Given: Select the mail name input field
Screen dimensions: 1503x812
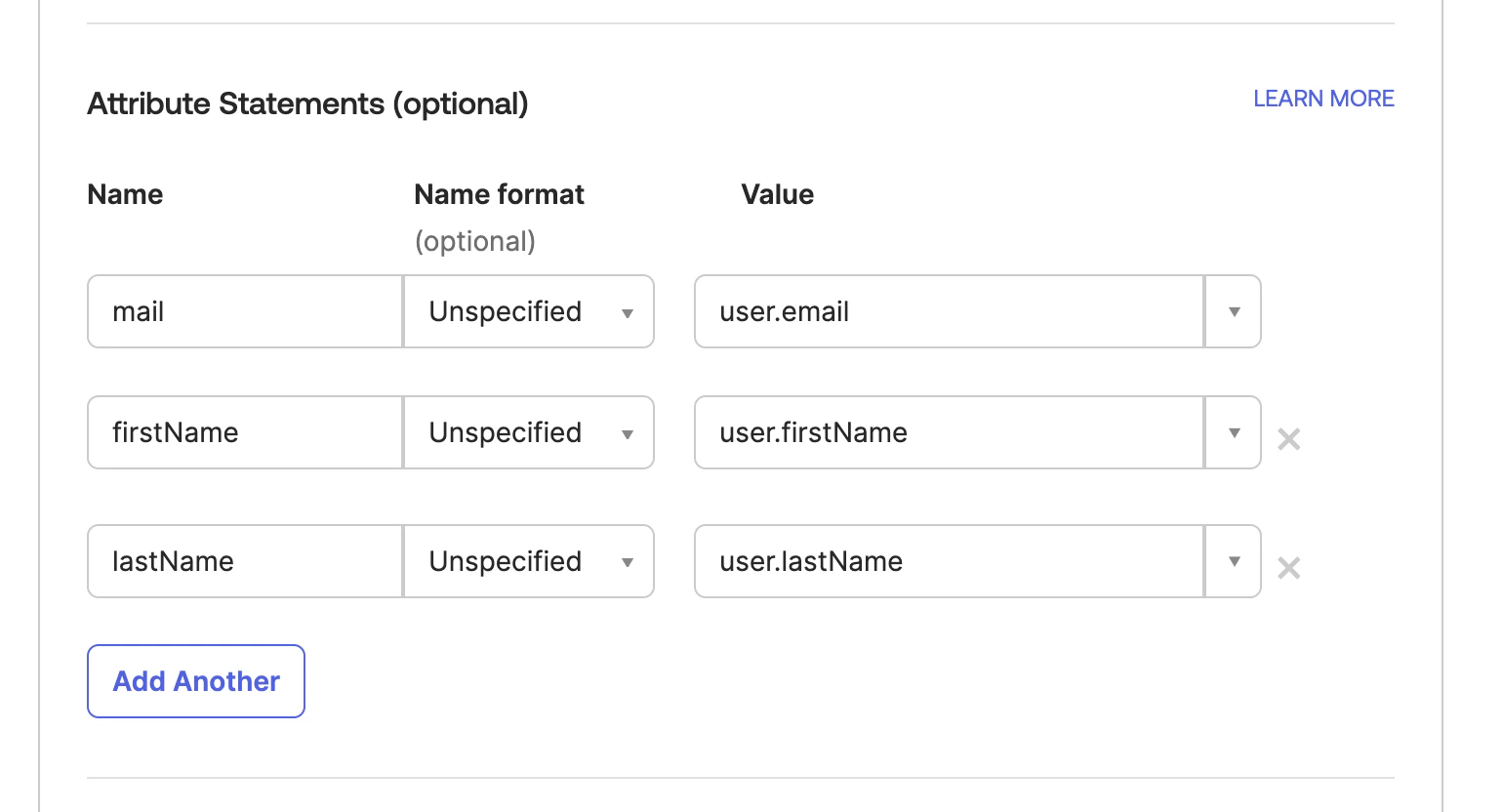Looking at the screenshot, I should [244, 311].
